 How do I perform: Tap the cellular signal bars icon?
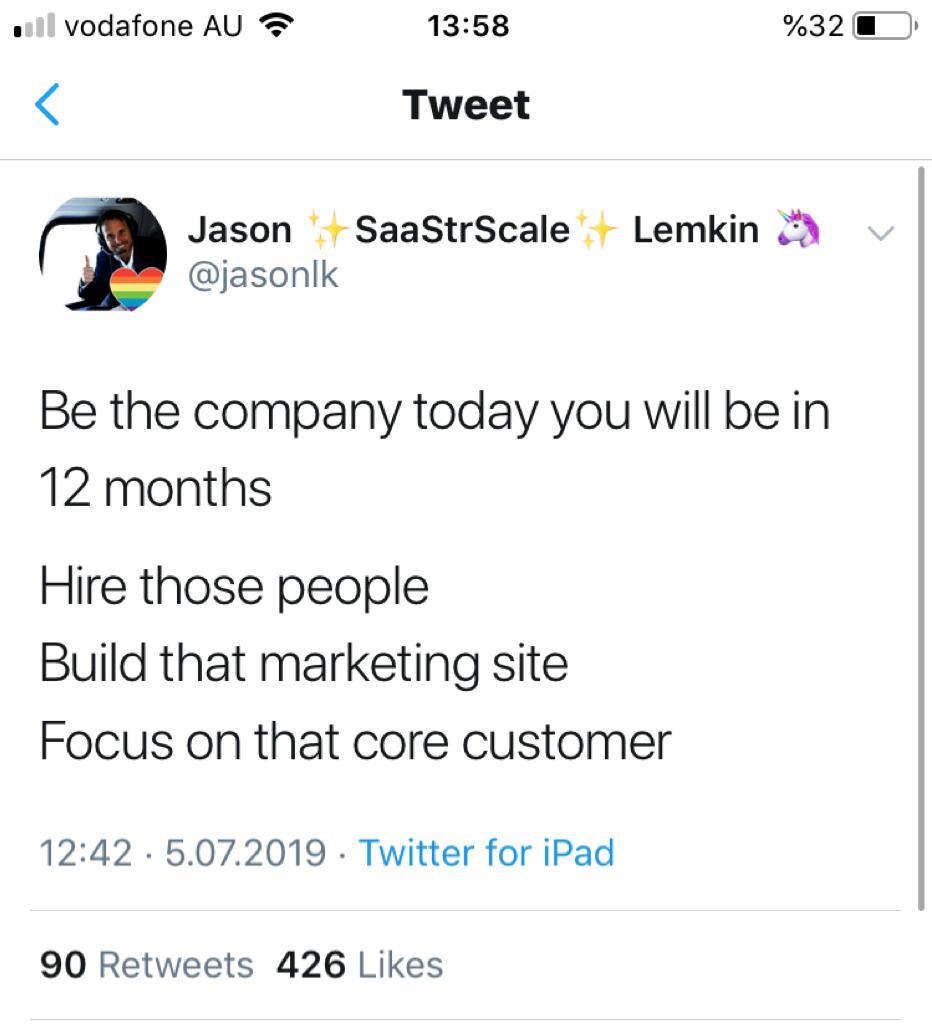pos(33,28)
